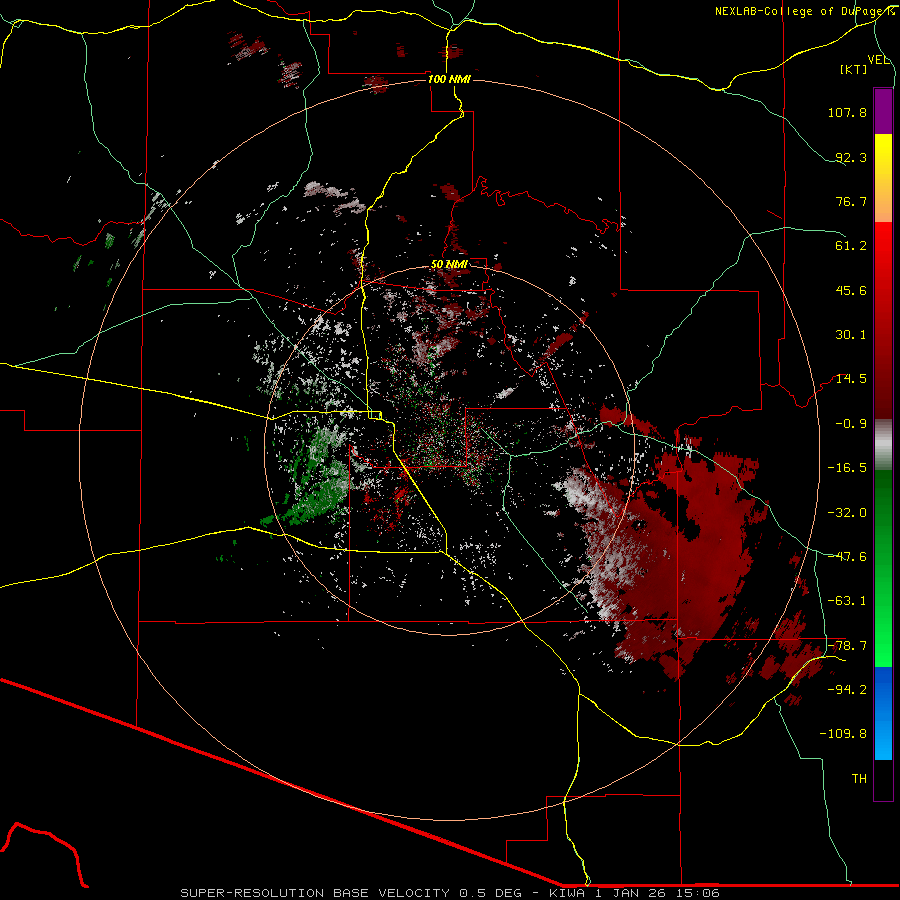Image resolution: width=900 pixels, height=900 pixels.
Task: Pick the yellow-orange segment of the color bar
Action: click(883, 178)
